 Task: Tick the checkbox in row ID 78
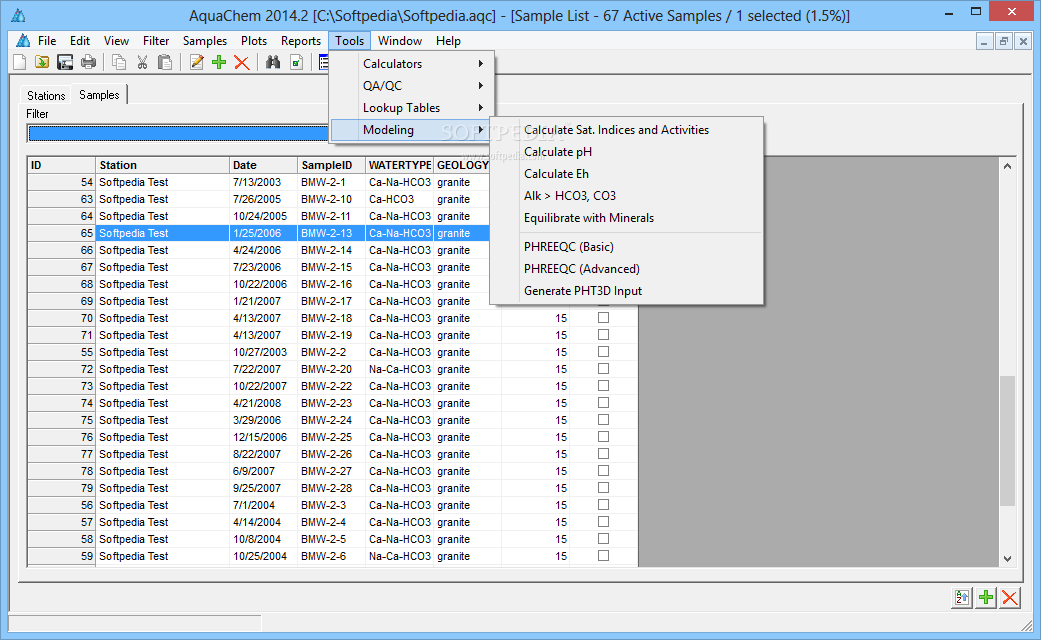[x=603, y=471]
